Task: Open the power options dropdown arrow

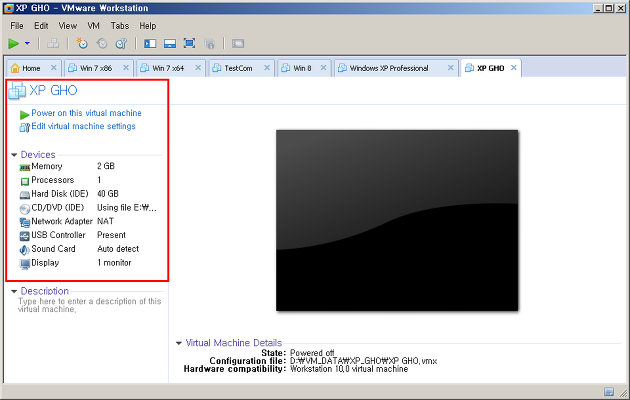Action: tap(27, 43)
